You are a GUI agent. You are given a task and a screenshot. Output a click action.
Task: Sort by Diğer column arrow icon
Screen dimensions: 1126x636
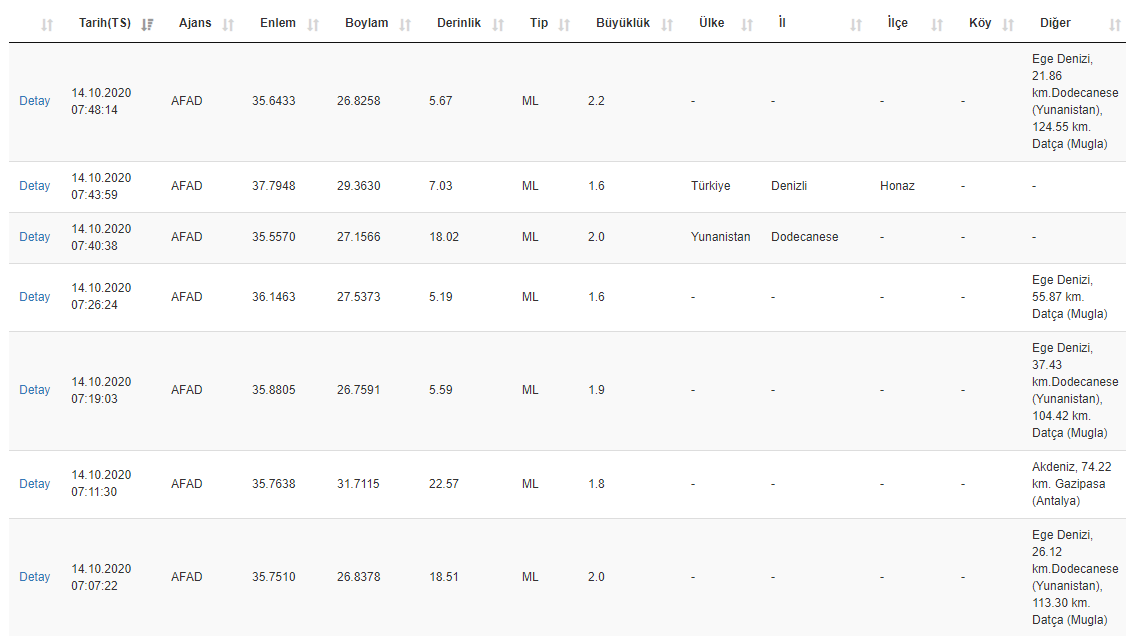pos(1115,24)
